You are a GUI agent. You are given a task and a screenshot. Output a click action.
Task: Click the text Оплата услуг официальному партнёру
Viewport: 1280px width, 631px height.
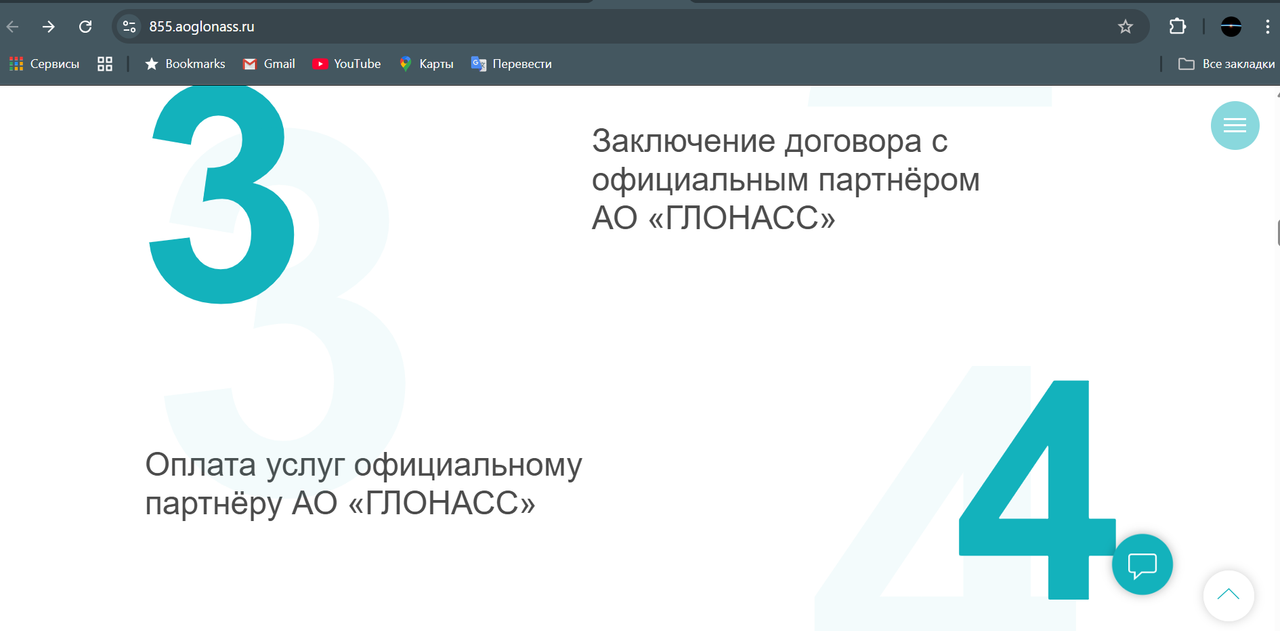pos(364,484)
